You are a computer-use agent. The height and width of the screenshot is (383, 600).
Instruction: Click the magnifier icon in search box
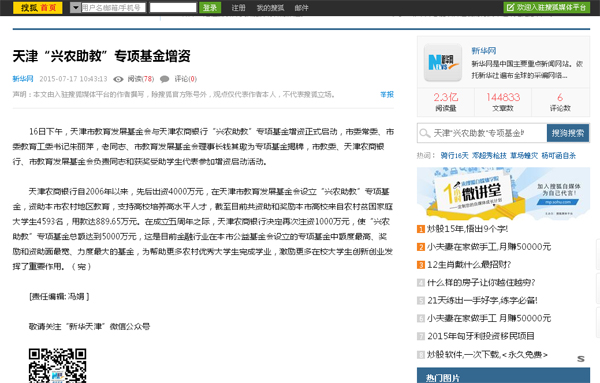(424, 133)
